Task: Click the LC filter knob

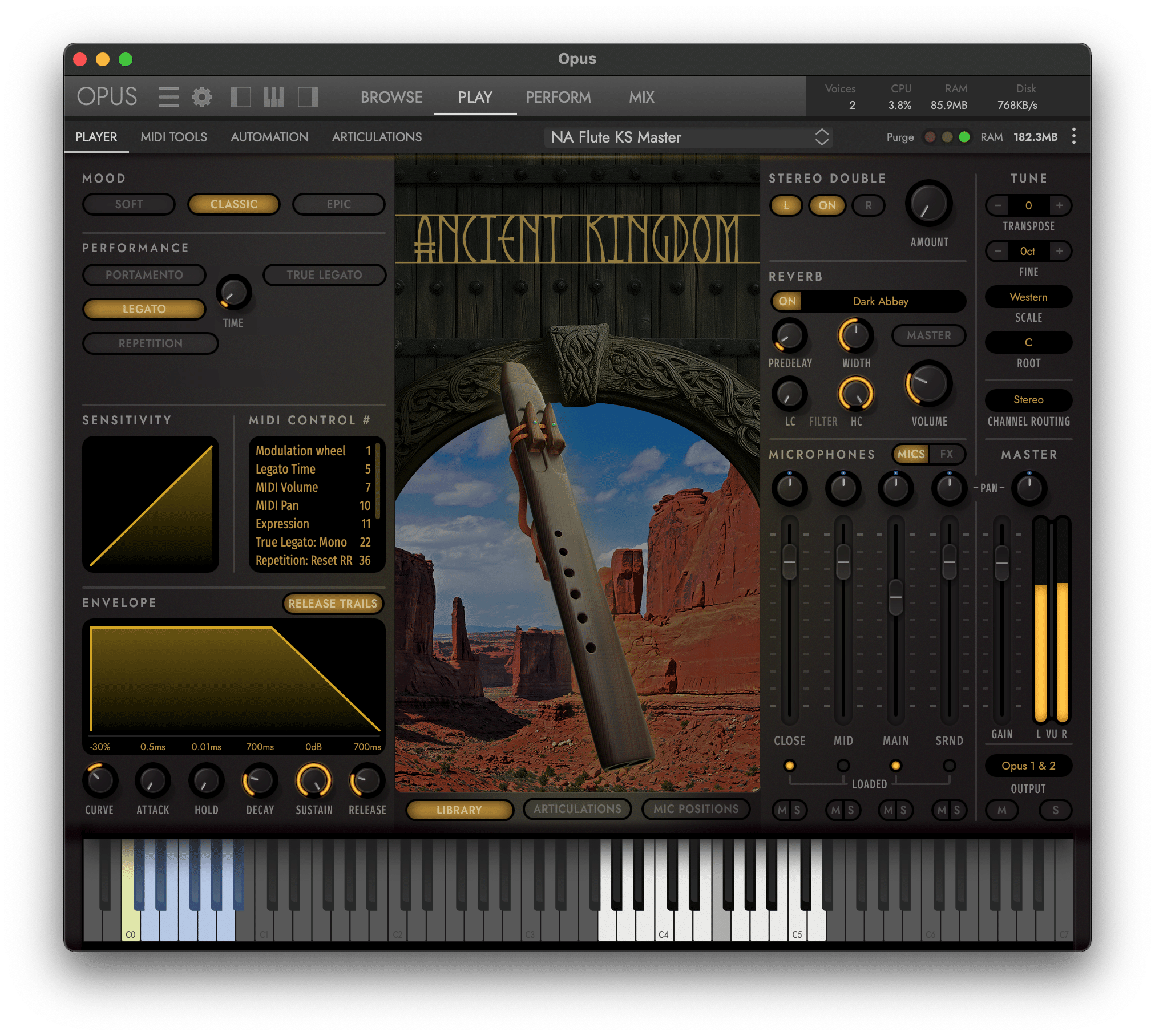Action: tap(790, 394)
